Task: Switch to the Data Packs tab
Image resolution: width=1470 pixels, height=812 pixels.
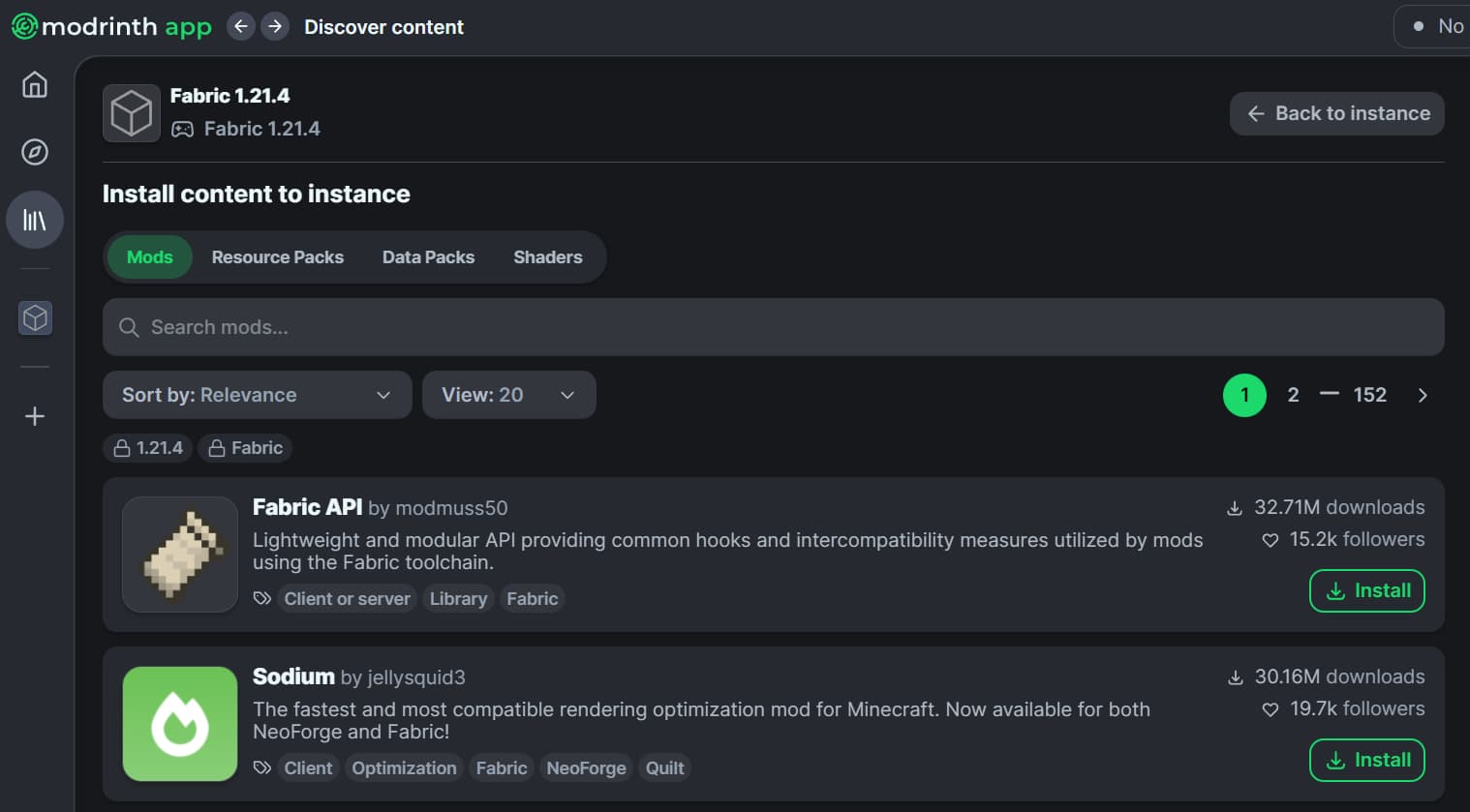Action: tap(428, 257)
